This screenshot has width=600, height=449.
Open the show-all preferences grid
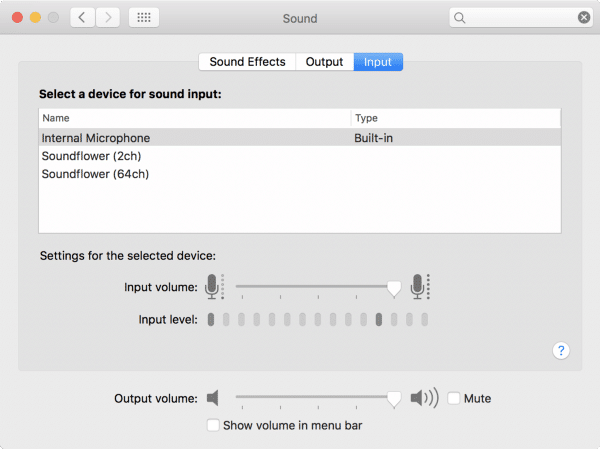click(x=144, y=18)
